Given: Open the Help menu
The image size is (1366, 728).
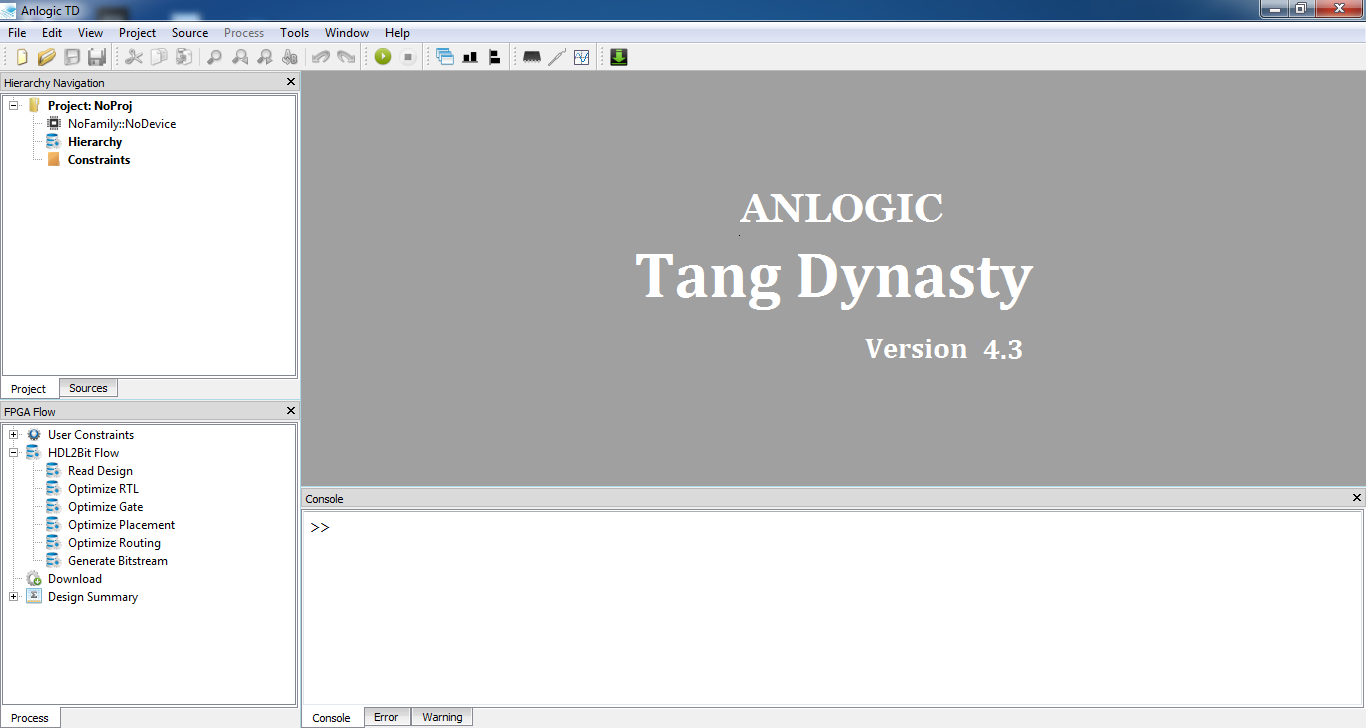Looking at the screenshot, I should tap(397, 33).
